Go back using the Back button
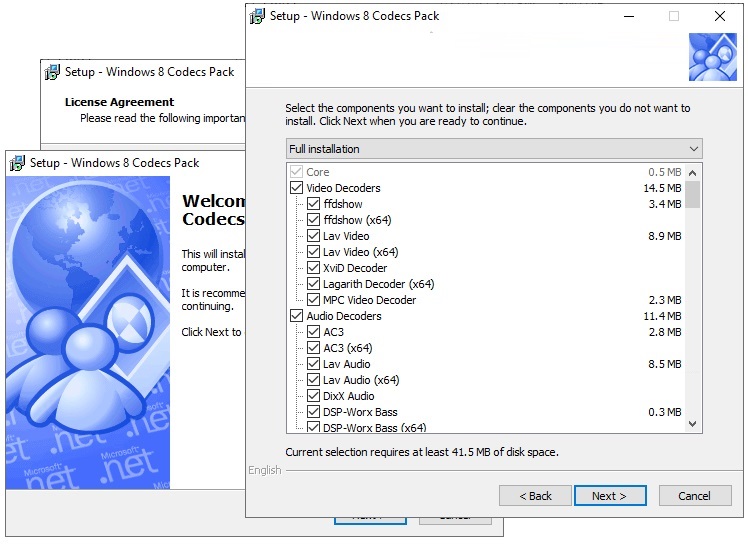Viewport: 748px width, 544px height. (x=534, y=495)
